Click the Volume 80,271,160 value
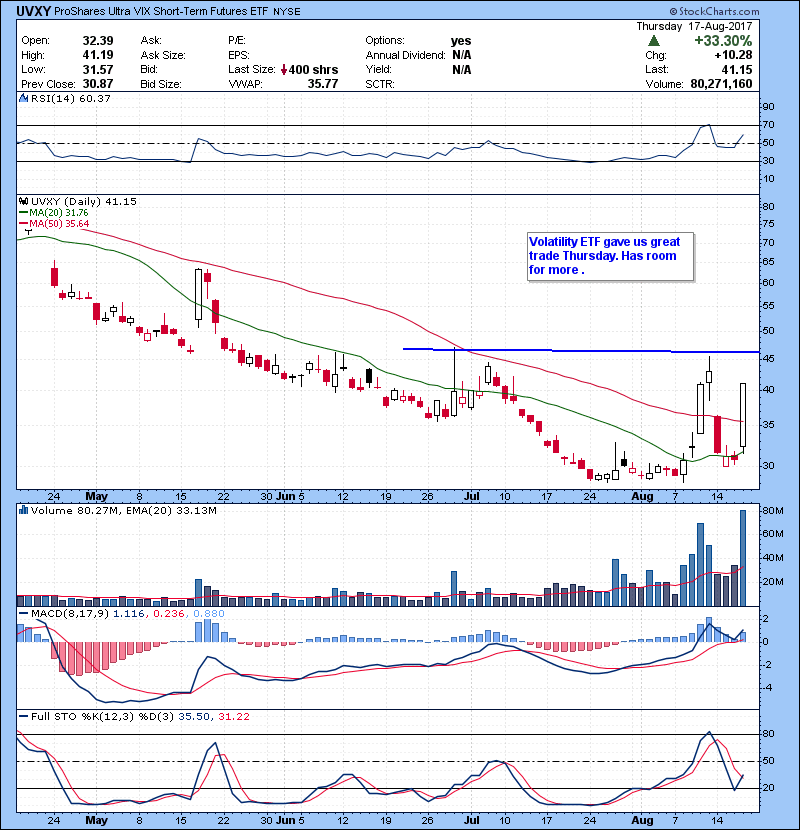800x830 pixels. pyautogui.click(x=721, y=84)
